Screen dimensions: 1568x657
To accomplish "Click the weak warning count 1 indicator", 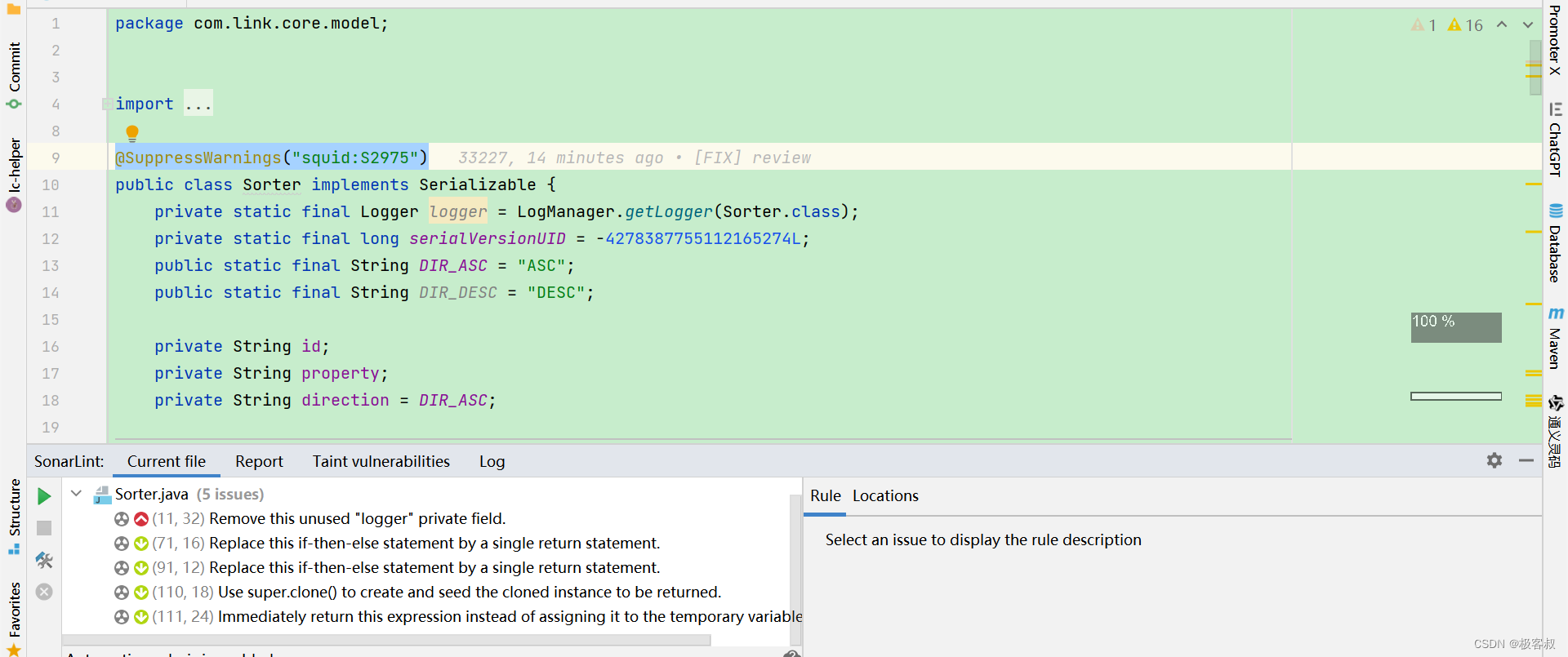I will [x=1423, y=25].
